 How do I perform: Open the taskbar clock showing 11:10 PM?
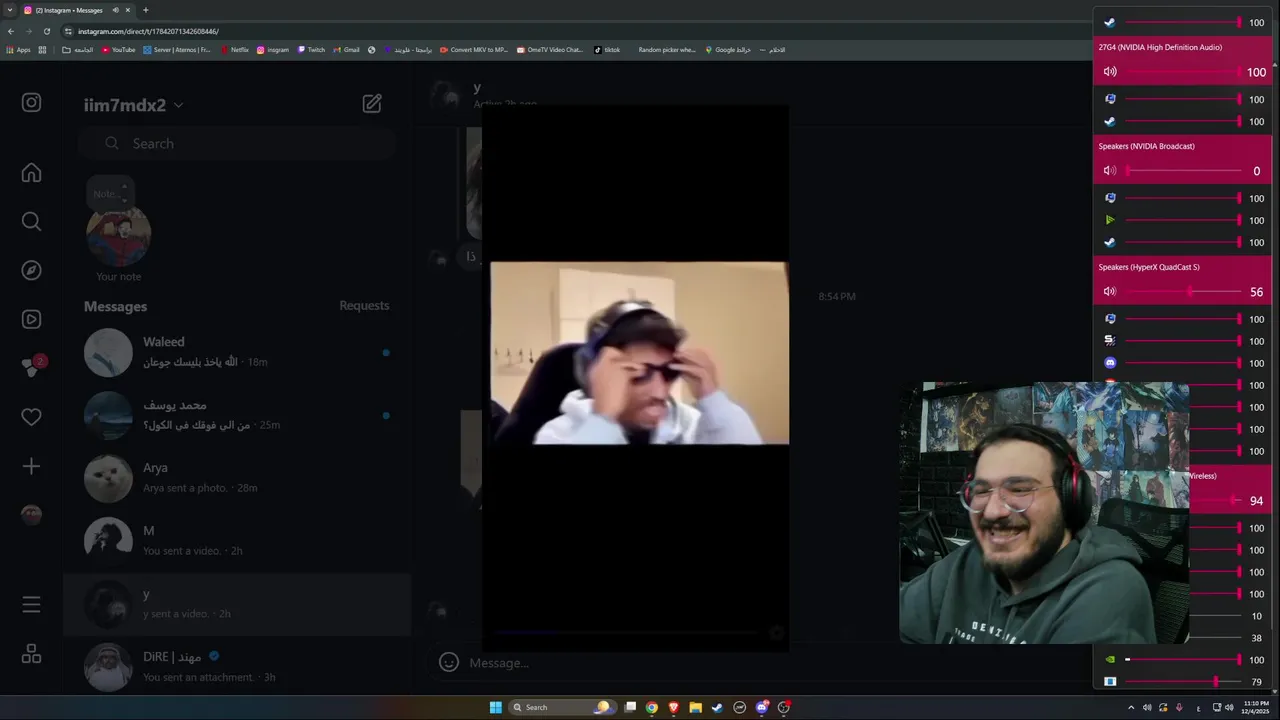pyautogui.click(x=1256, y=707)
